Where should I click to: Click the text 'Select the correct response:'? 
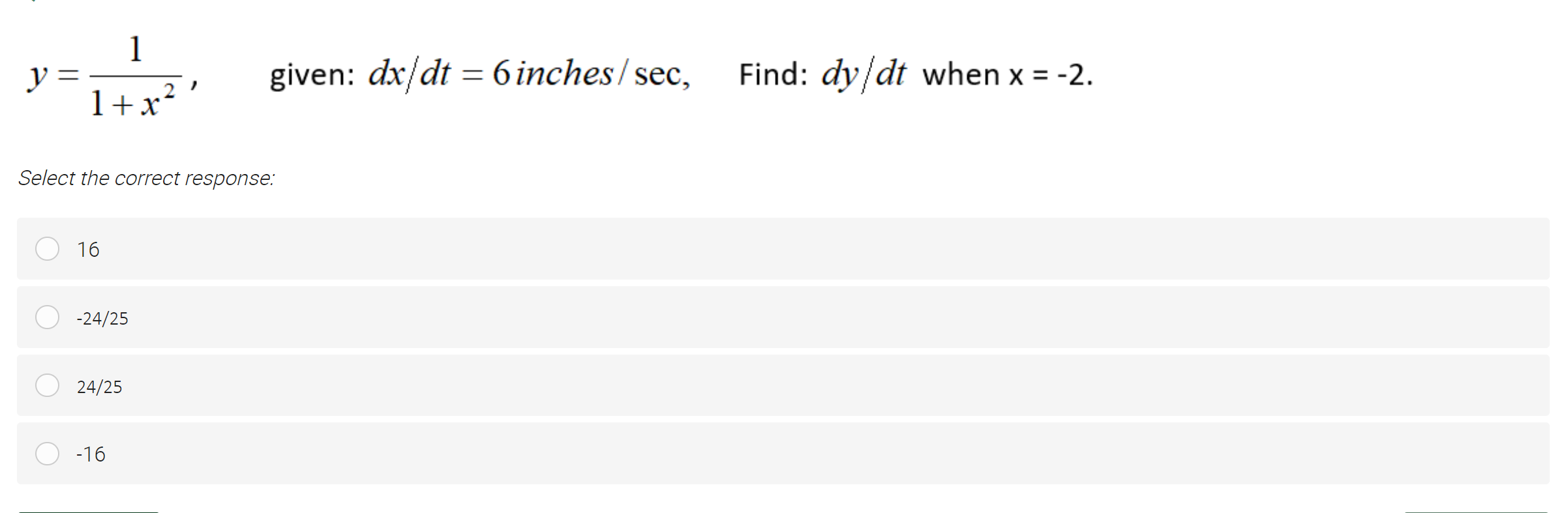[146, 177]
